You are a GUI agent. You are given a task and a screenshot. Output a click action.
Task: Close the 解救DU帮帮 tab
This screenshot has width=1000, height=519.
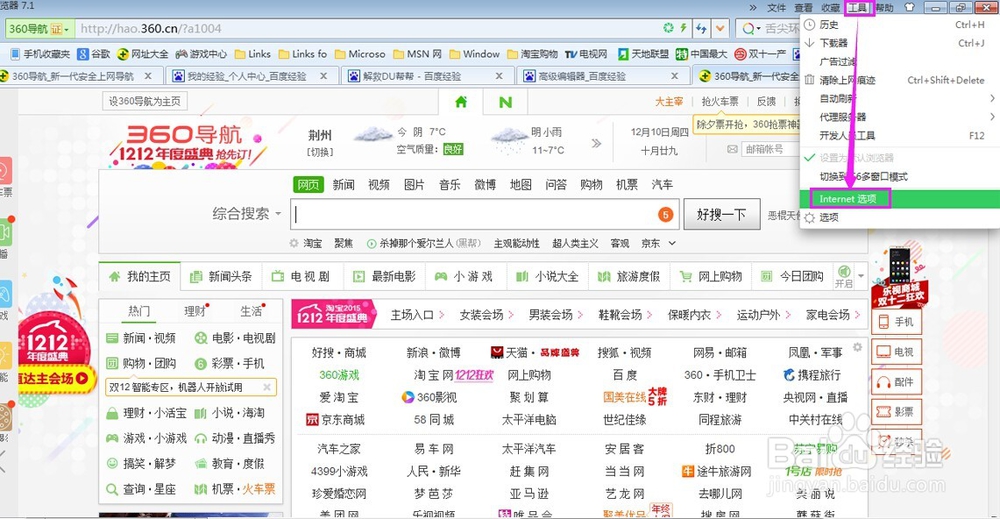pos(499,76)
